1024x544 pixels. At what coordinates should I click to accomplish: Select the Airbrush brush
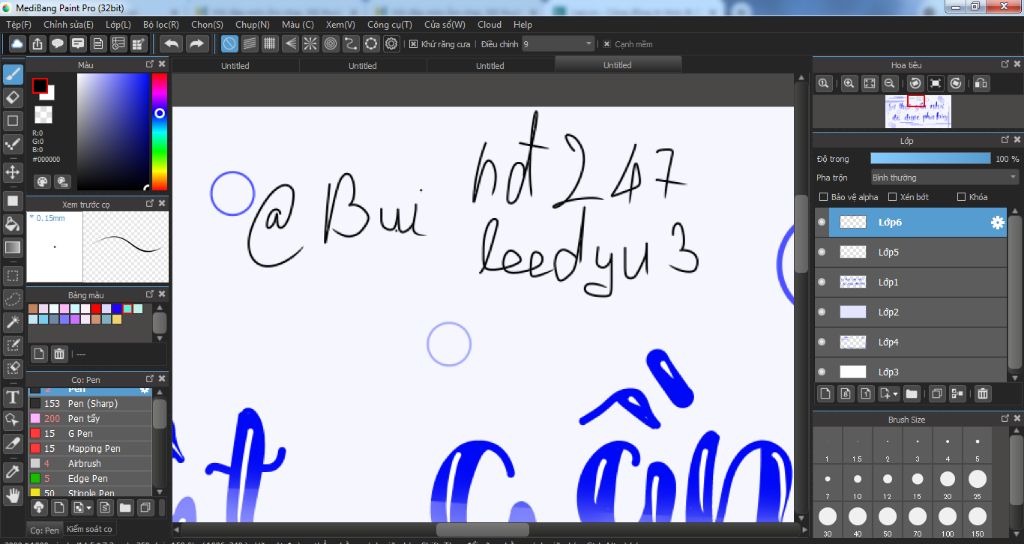click(90, 464)
